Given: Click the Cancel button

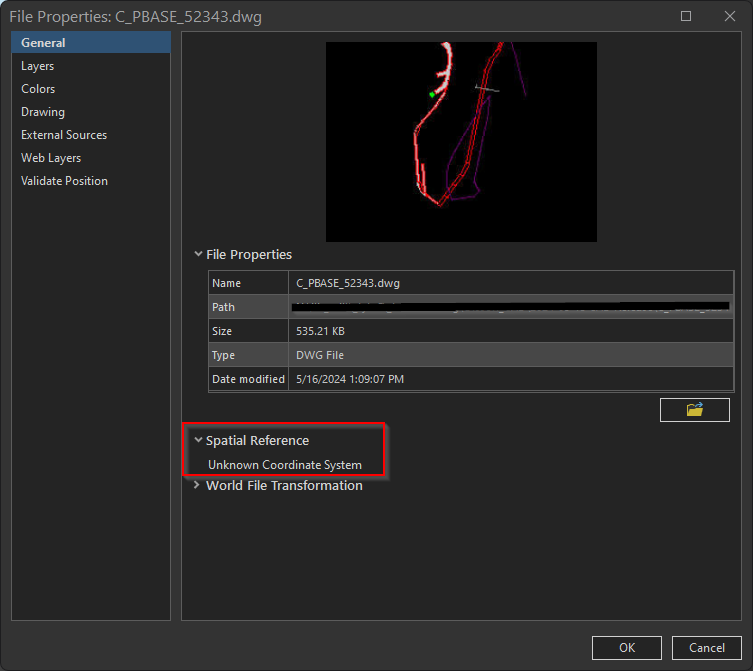Looking at the screenshot, I should click(706, 647).
